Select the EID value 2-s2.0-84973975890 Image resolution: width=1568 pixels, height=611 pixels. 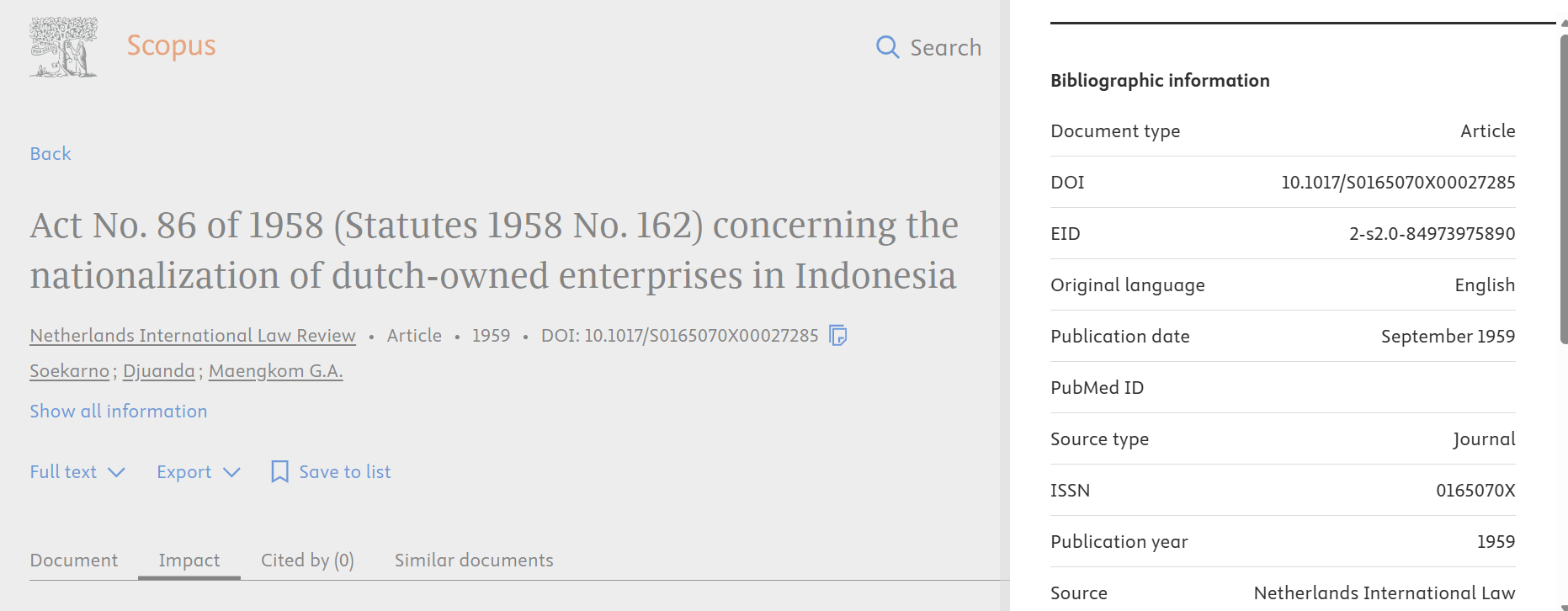(1432, 234)
